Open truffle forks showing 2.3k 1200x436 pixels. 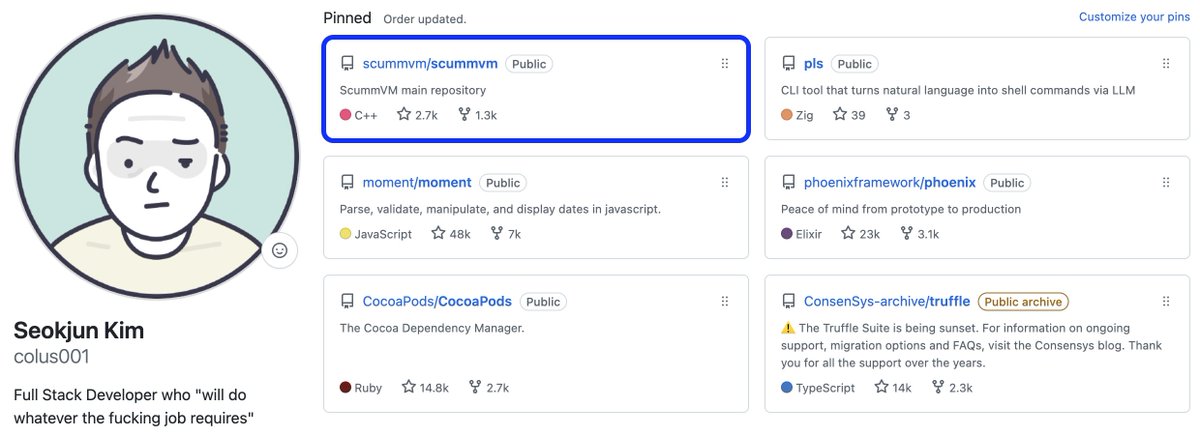pos(952,387)
